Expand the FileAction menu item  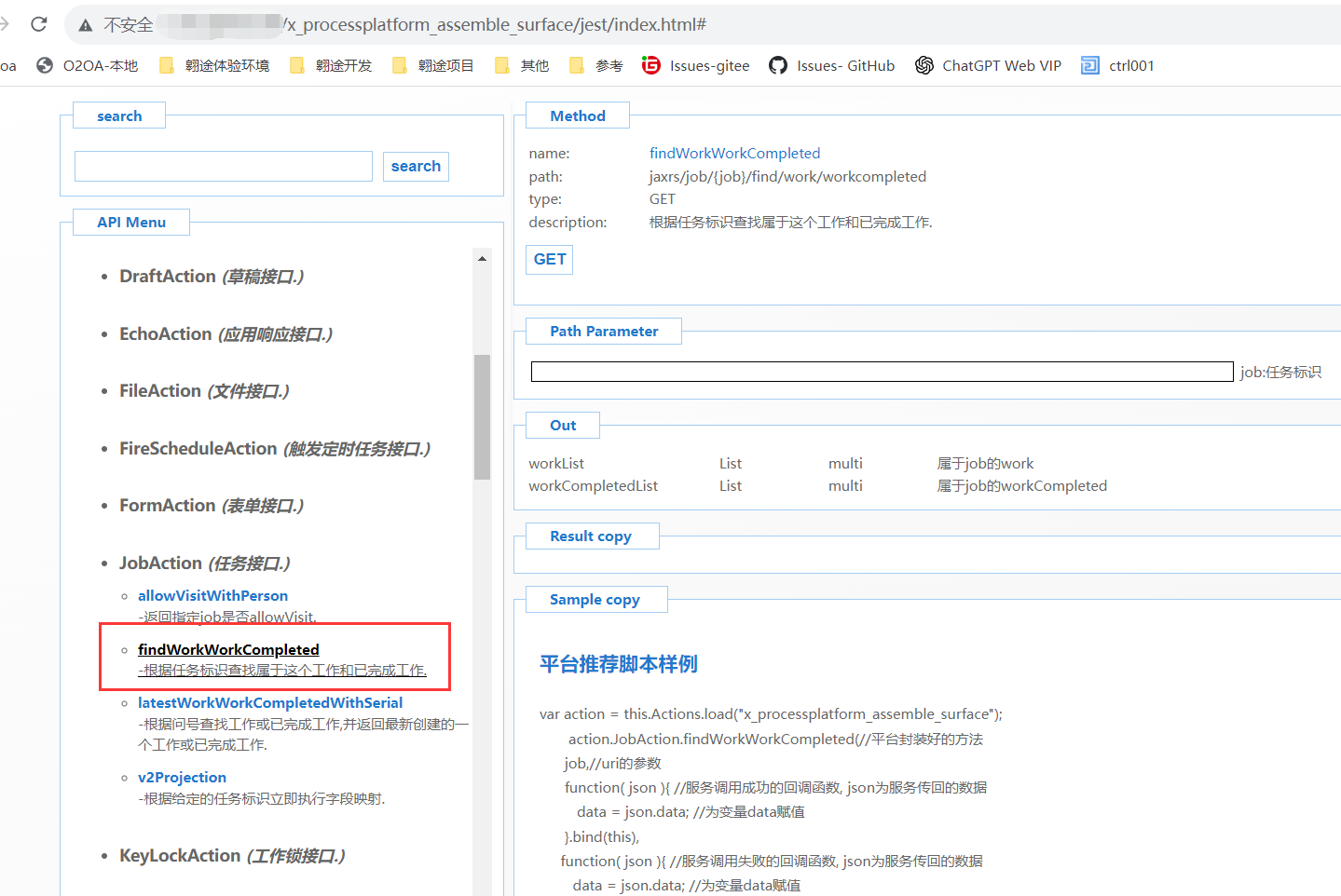204,391
